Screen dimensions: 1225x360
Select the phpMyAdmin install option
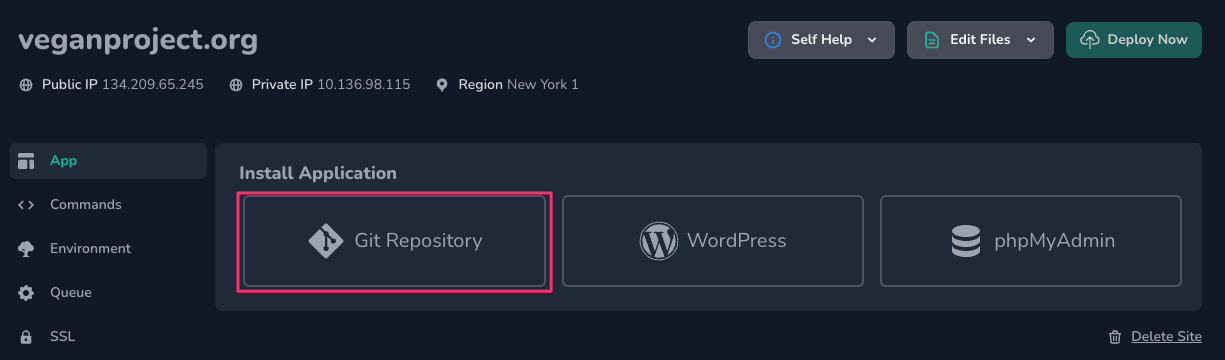coord(1031,241)
